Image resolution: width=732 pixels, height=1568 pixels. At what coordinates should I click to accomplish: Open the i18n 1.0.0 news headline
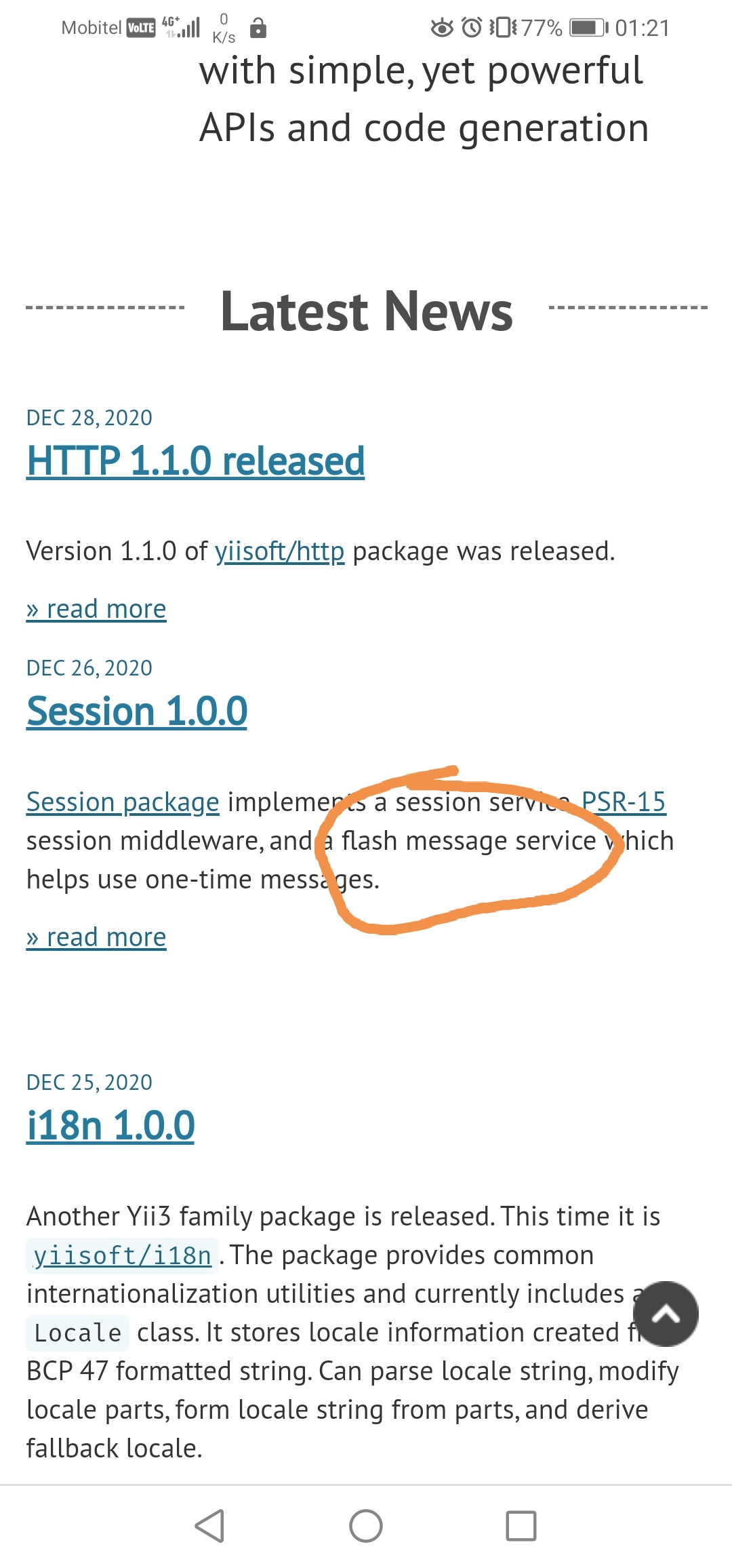pyautogui.click(x=110, y=1125)
